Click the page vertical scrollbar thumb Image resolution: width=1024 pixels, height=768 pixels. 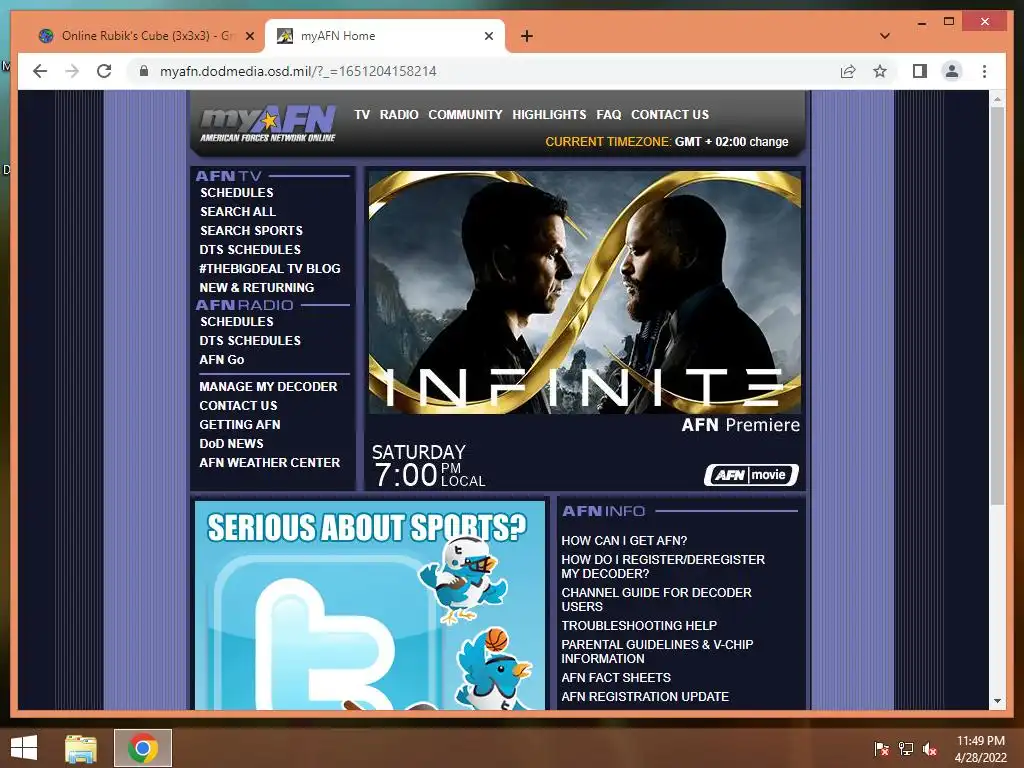[997, 306]
